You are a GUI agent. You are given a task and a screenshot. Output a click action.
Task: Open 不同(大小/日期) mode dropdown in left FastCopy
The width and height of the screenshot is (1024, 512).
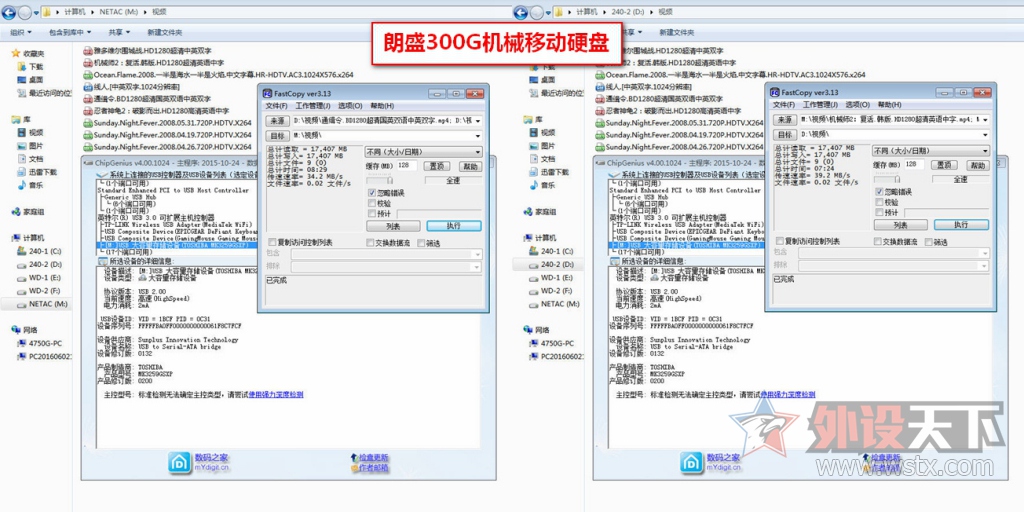423,152
